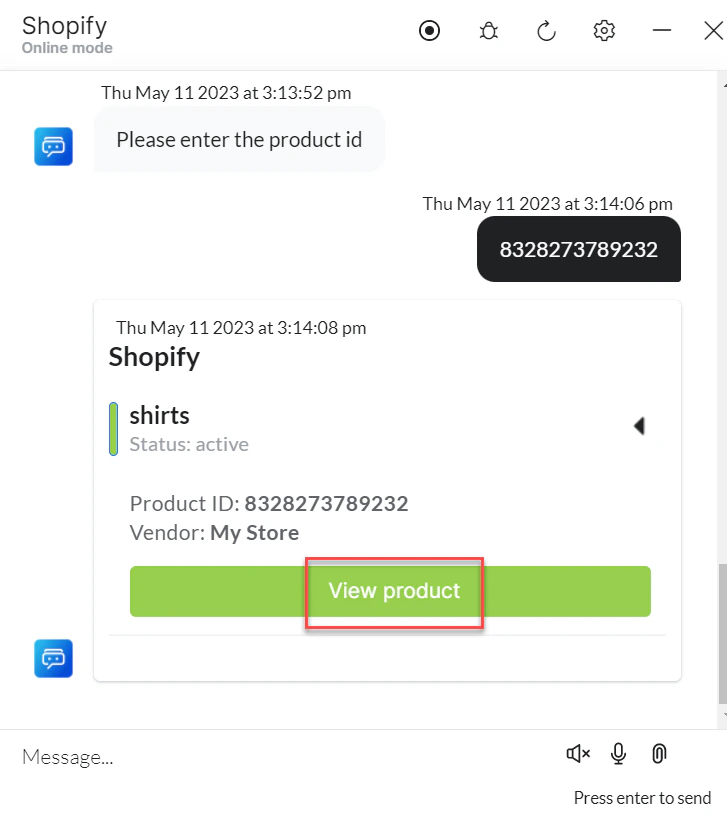Click the Online mode status label
Viewport: 727px width, 816px height.
pos(67,47)
